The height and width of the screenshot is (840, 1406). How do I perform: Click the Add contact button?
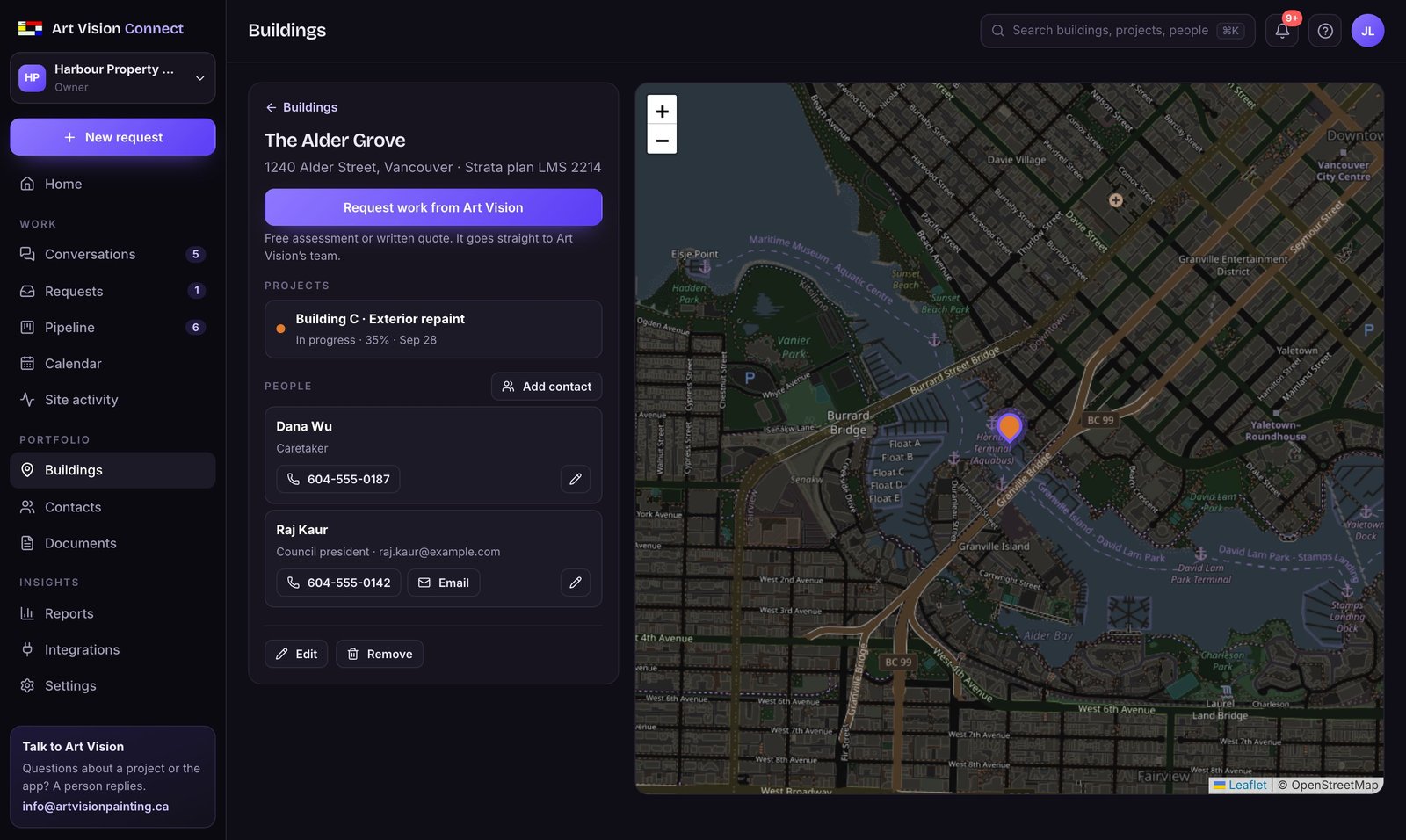click(x=547, y=387)
